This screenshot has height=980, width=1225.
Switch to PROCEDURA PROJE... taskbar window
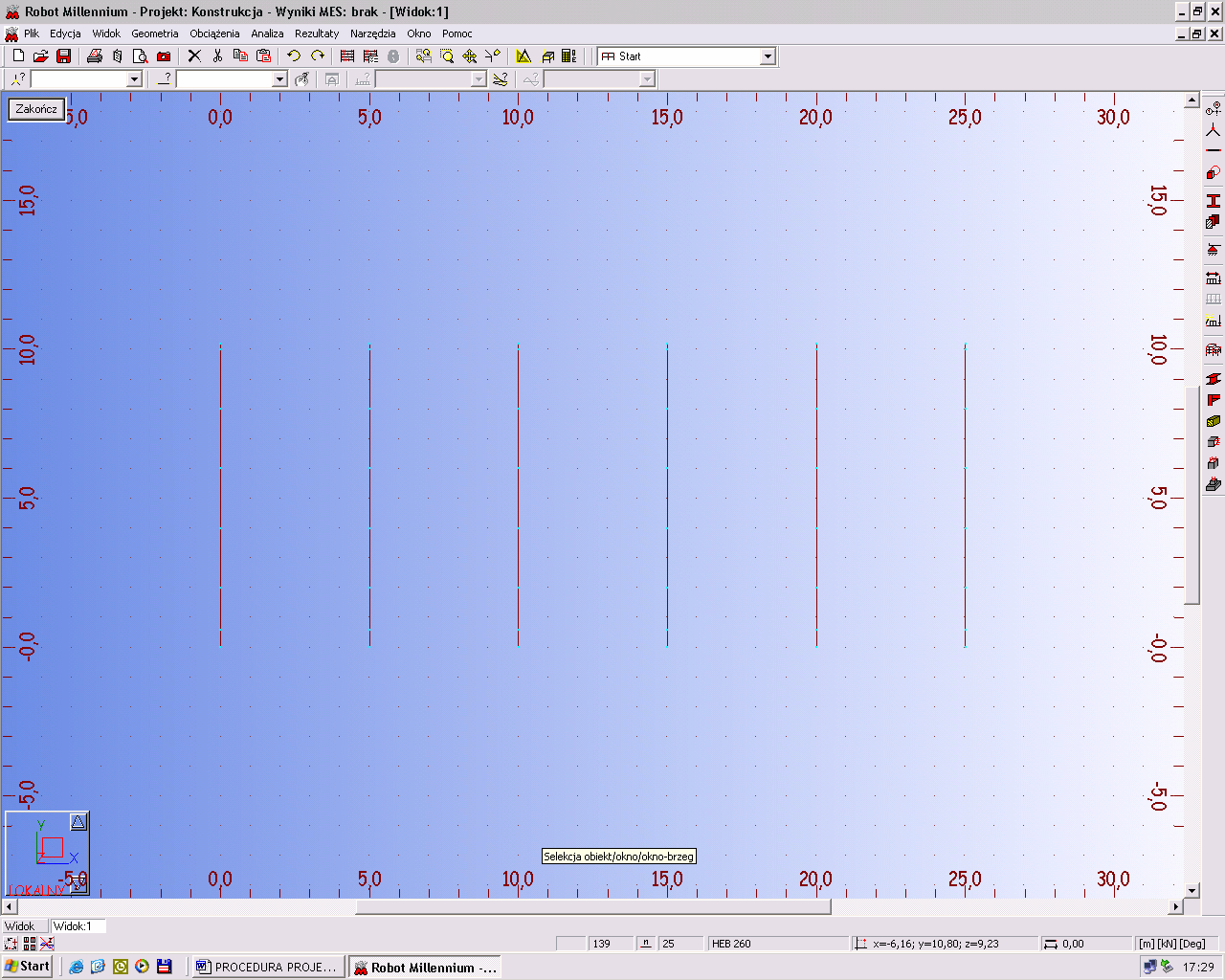point(267,967)
